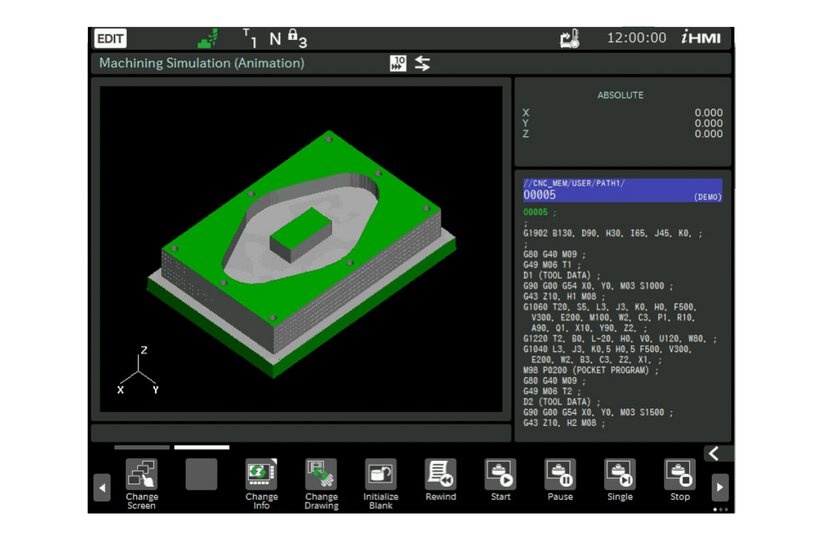Click the fast-forward speed 10 icon
This screenshot has width=822, height=540.
398,64
